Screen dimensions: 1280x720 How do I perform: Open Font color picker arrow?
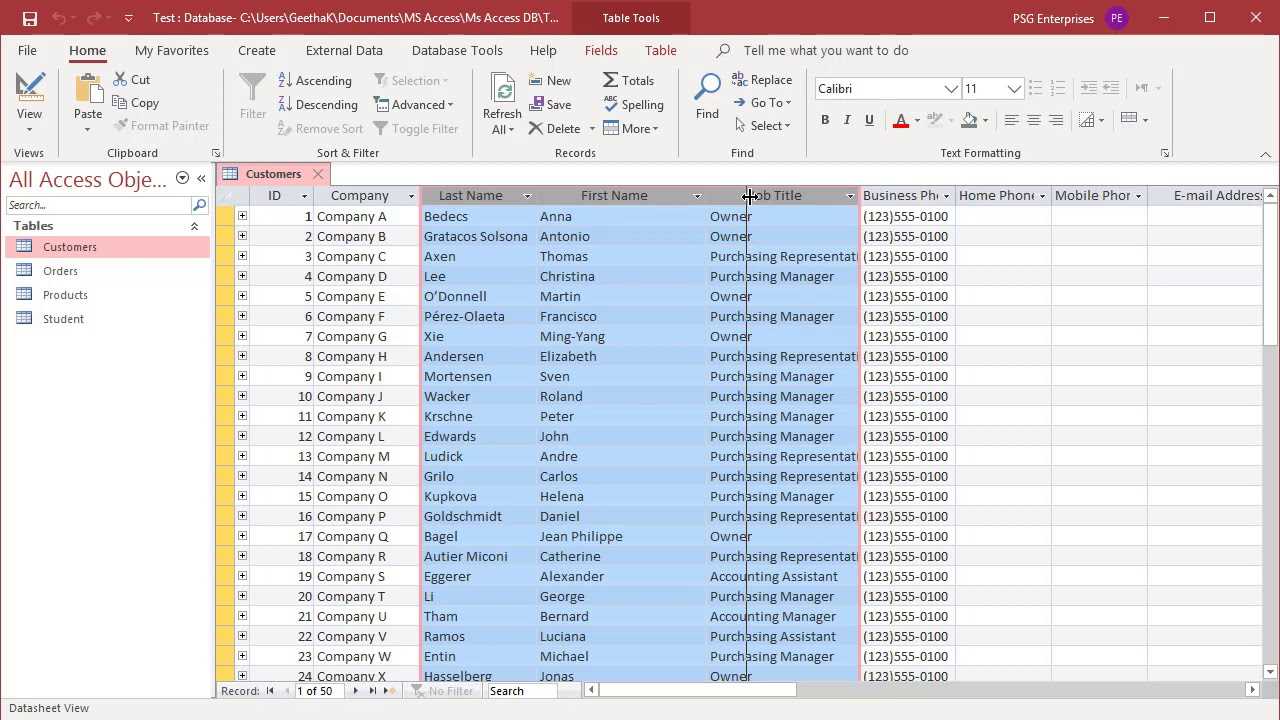(x=917, y=120)
